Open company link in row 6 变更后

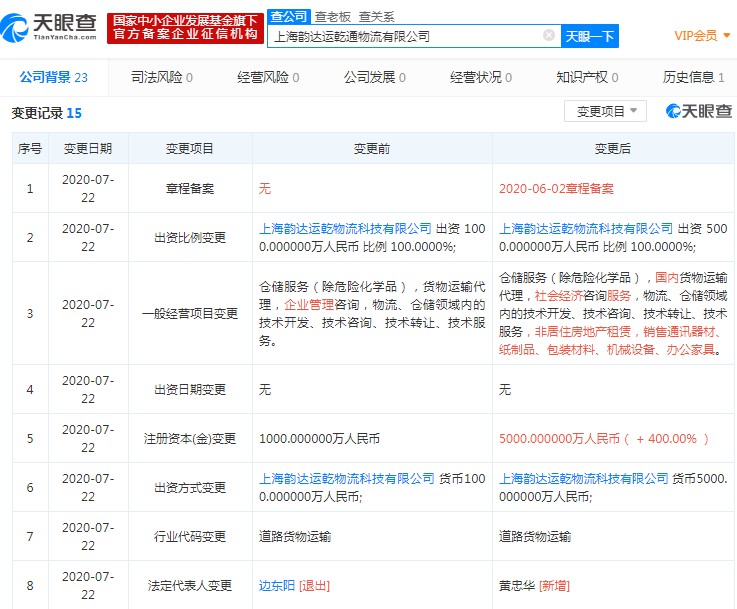[x=583, y=478]
